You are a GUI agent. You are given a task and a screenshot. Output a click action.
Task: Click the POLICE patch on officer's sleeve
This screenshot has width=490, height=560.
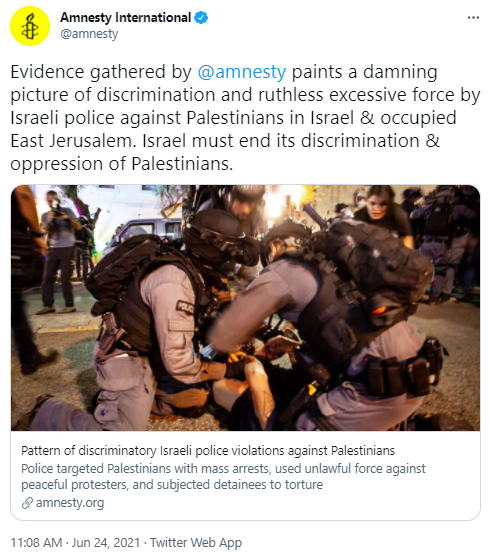185,307
